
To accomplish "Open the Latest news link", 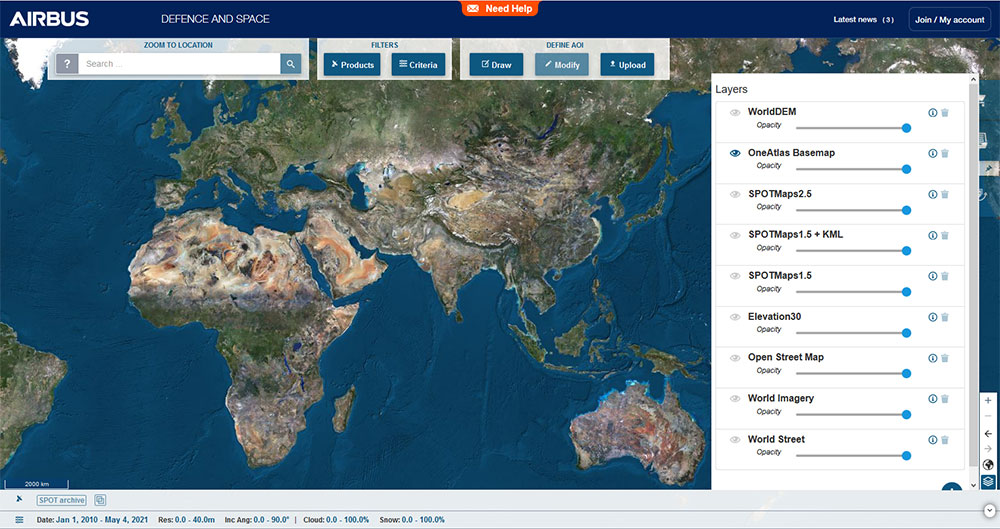I will [x=864, y=20].
